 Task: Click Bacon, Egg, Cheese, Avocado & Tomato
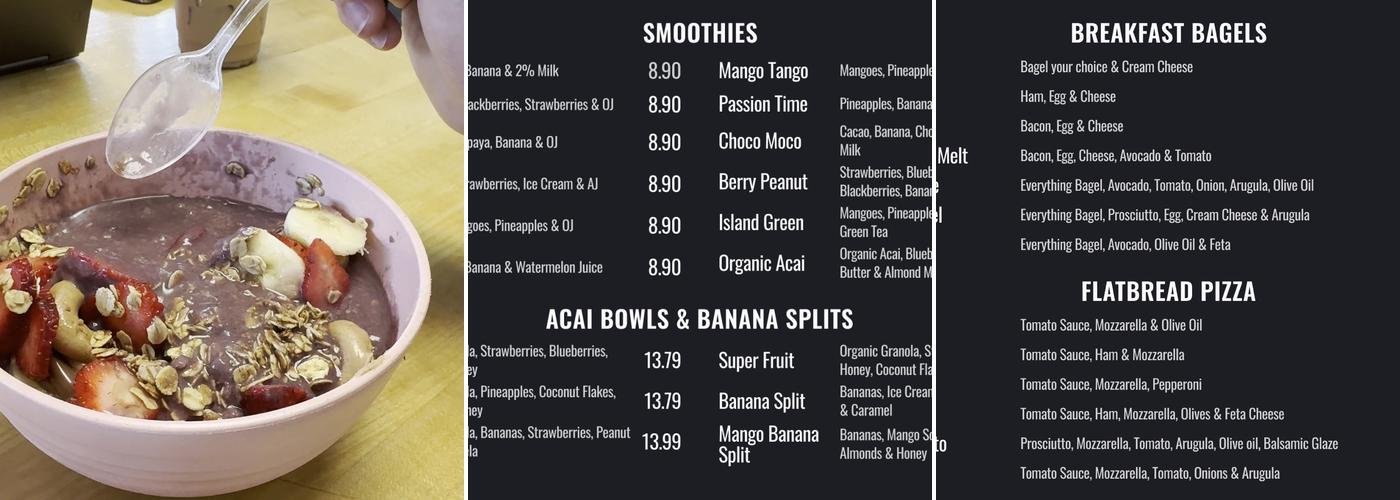1115,156
